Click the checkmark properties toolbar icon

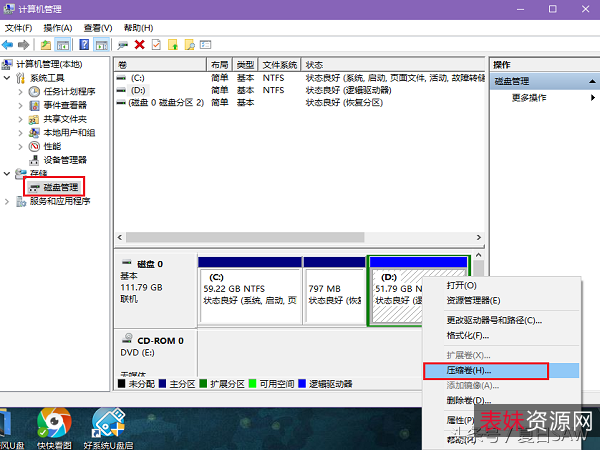(156, 45)
